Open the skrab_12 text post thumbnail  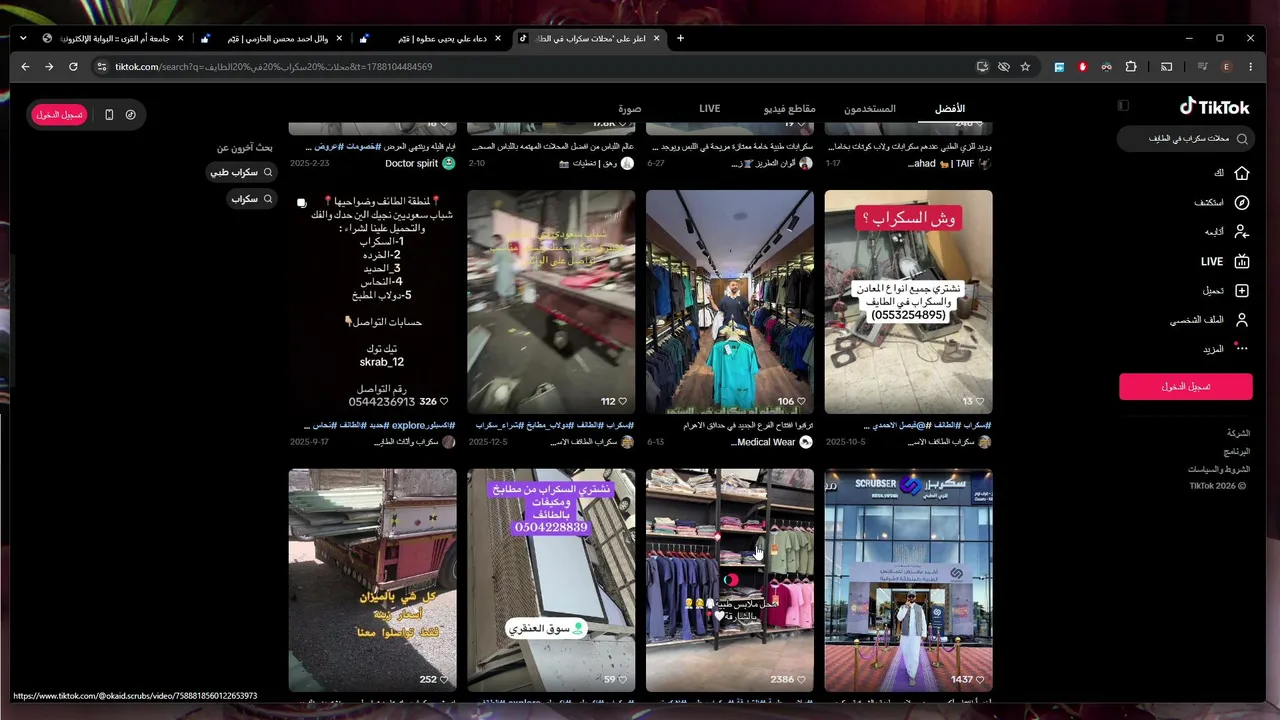click(373, 302)
